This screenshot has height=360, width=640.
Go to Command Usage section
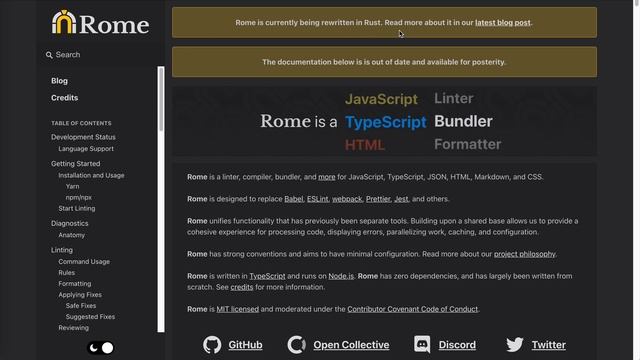tap(84, 262)
